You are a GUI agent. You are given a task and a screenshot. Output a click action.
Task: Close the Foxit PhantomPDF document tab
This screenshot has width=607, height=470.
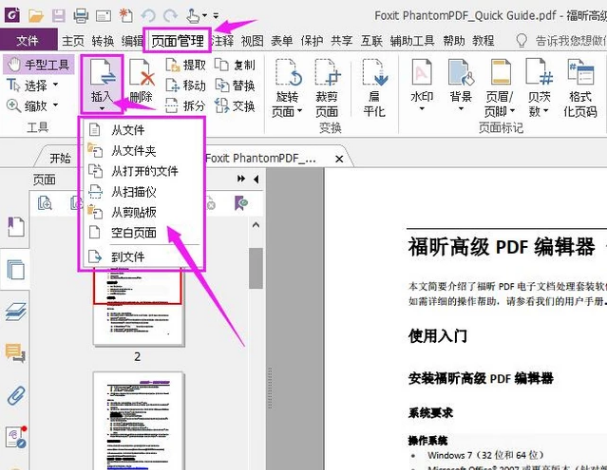pyautogui.click(x=339, y=159)
